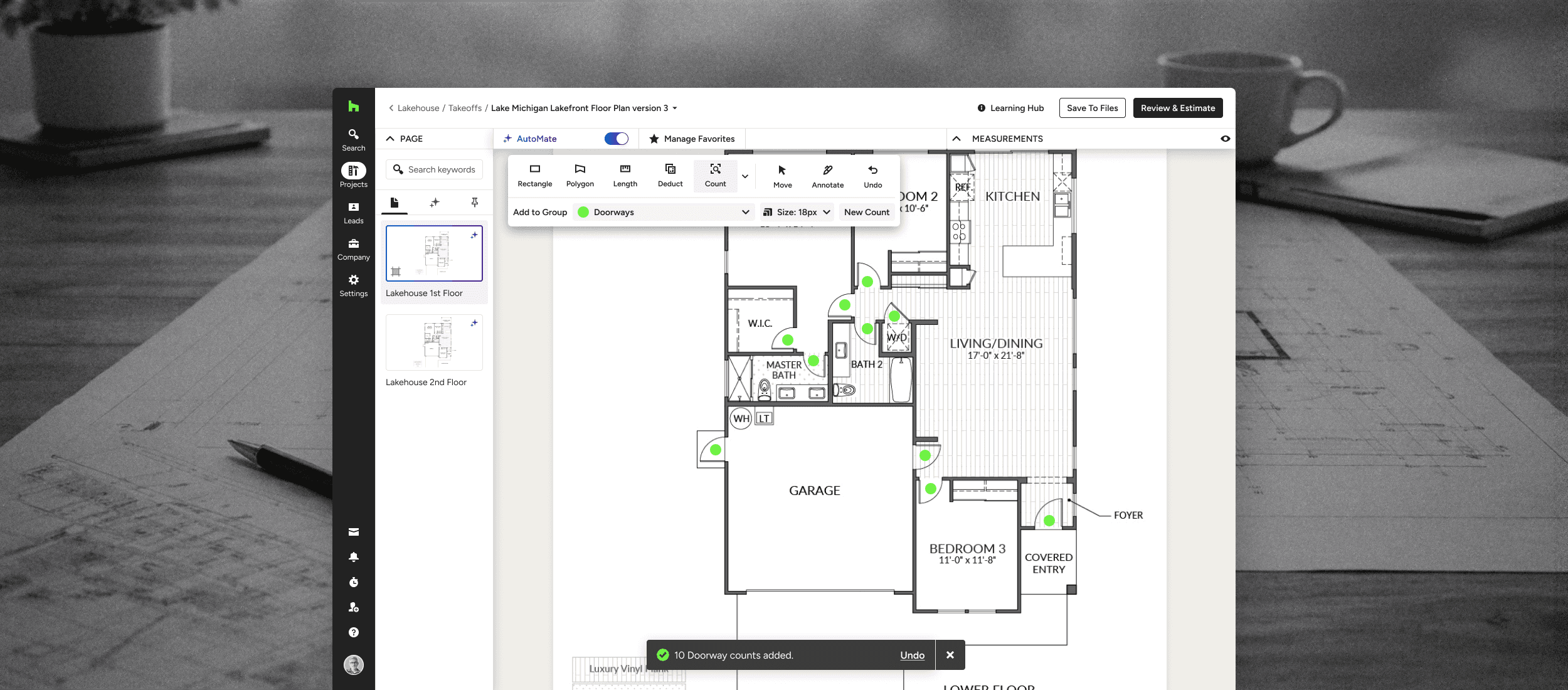Select the Rectangle measurement tool
The height and width of the screenshot is (690, 1568).
534,175
